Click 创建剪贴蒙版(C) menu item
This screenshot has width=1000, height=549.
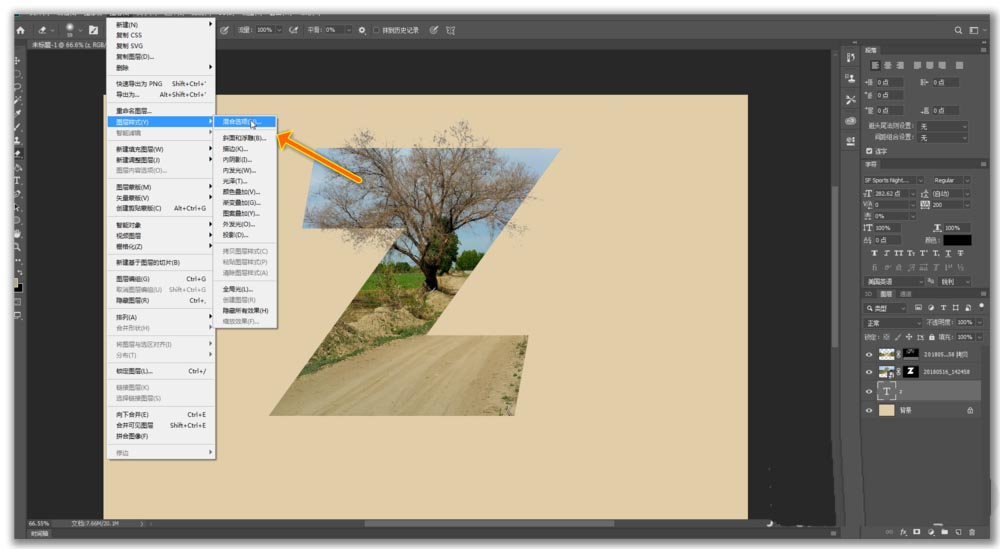(161, 208)
